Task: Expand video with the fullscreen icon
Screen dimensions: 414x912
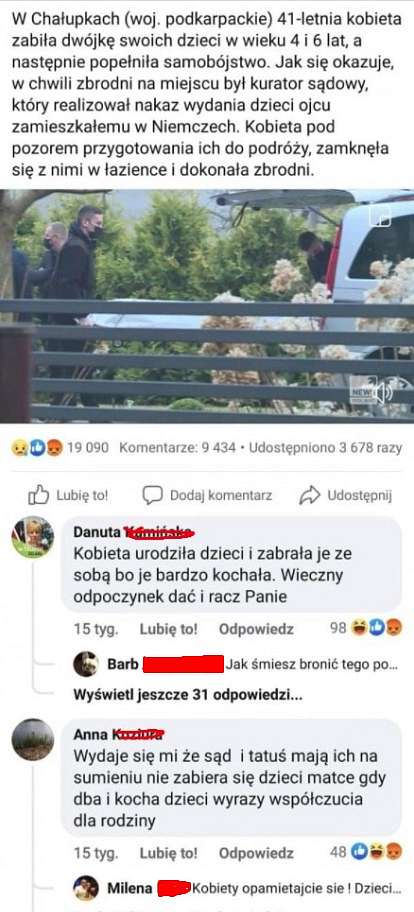Action: 383,216
